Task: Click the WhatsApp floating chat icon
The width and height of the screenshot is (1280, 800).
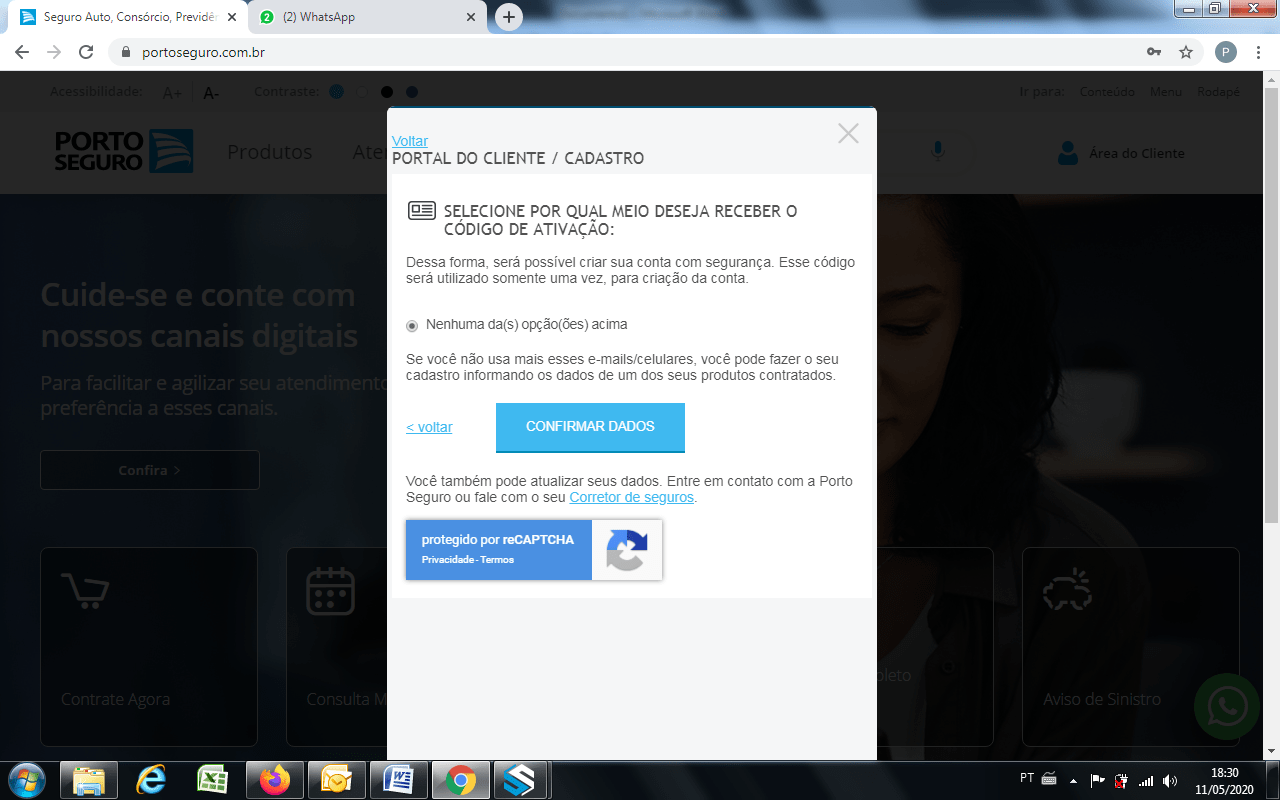Action: [1226, 706]
